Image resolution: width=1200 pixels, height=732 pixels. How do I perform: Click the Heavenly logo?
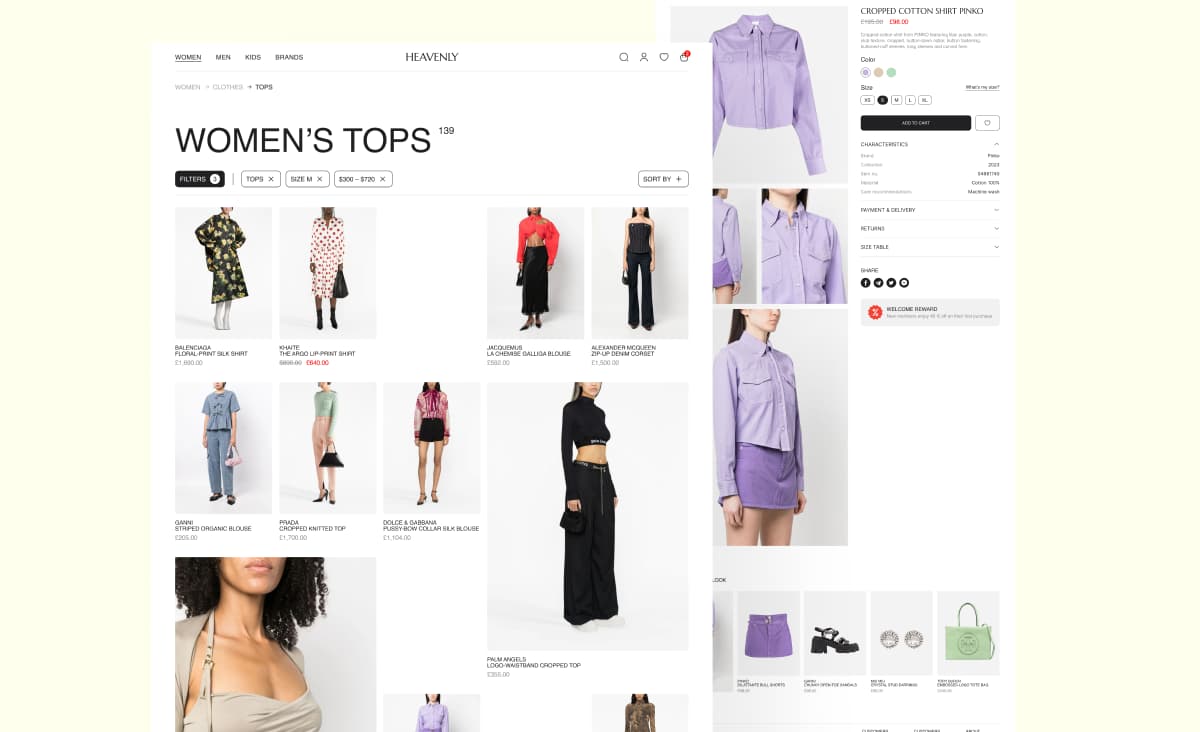432,57
